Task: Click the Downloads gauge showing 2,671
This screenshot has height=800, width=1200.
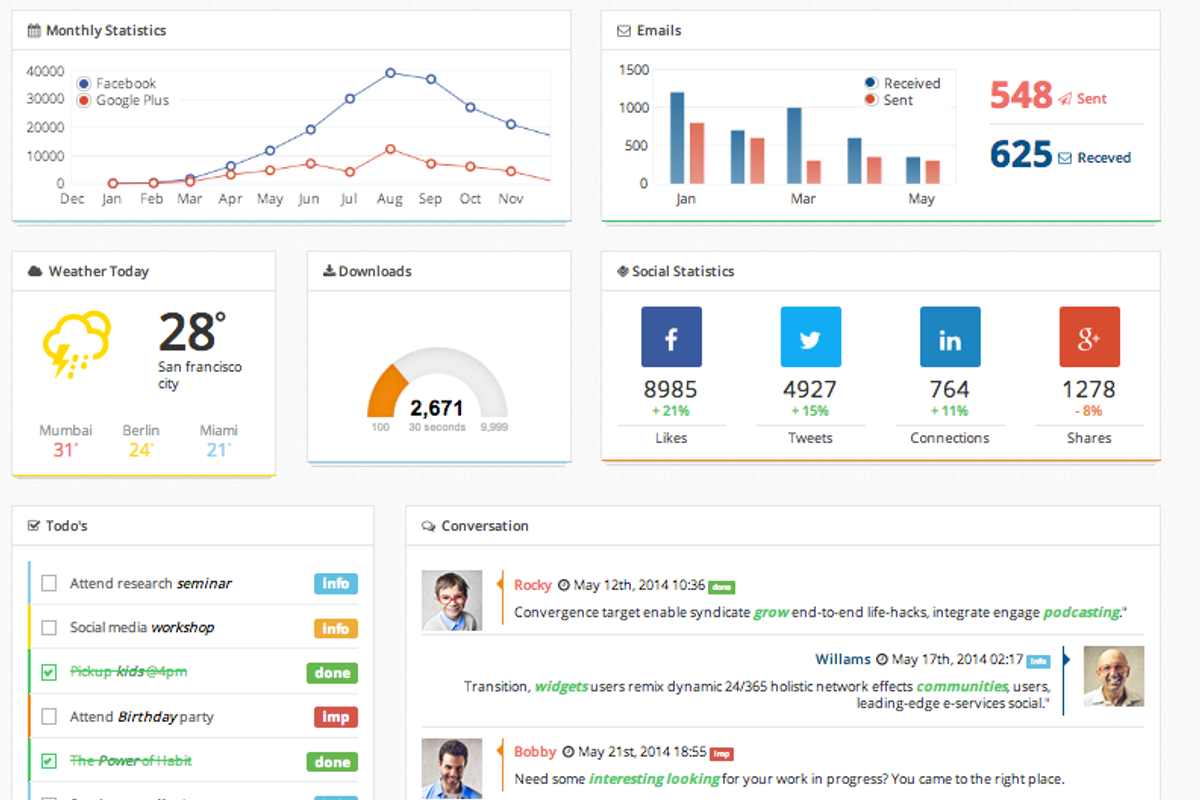Action: pos(437,390)
